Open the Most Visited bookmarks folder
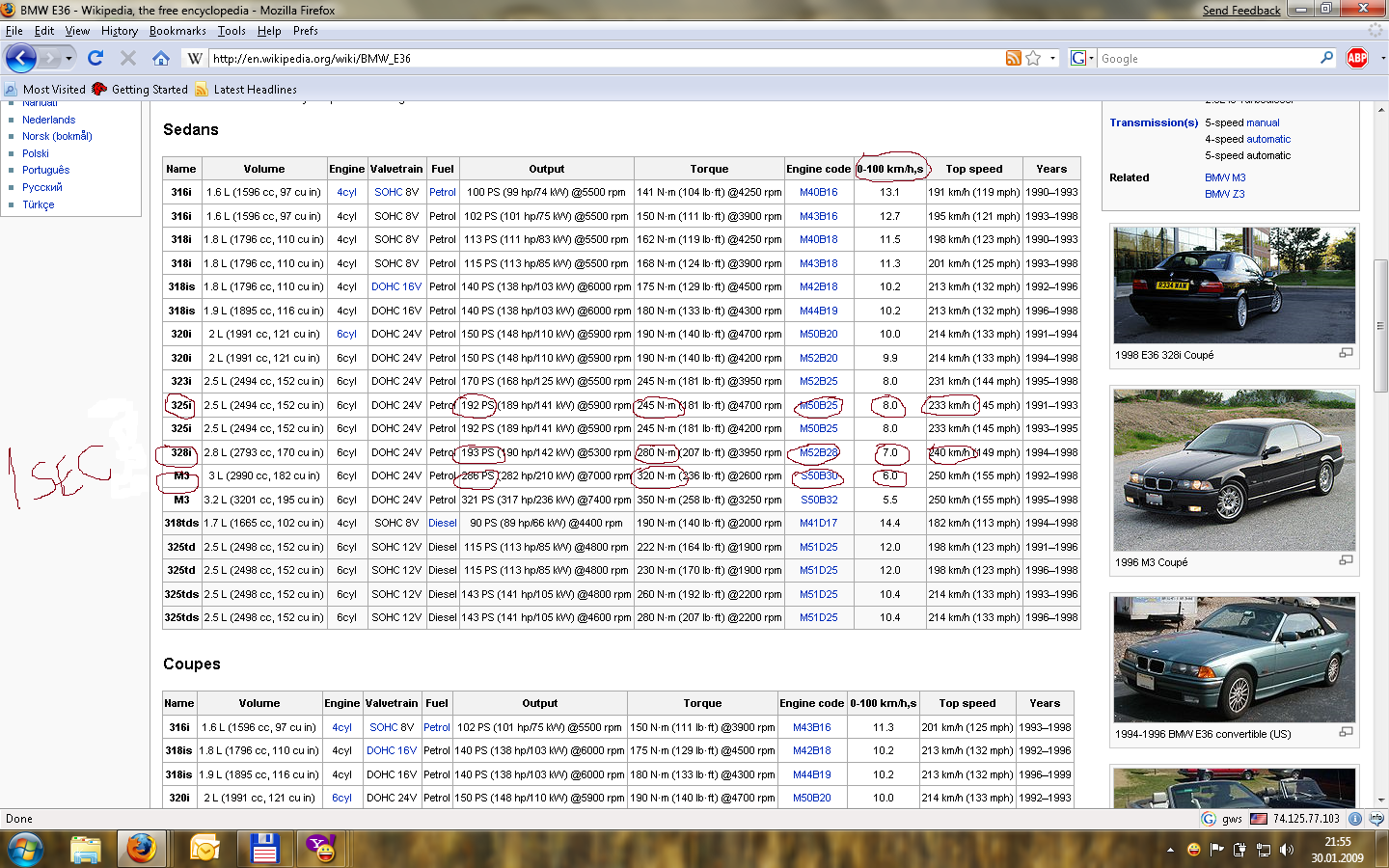 pyautogui.click(x=45, y=90)
